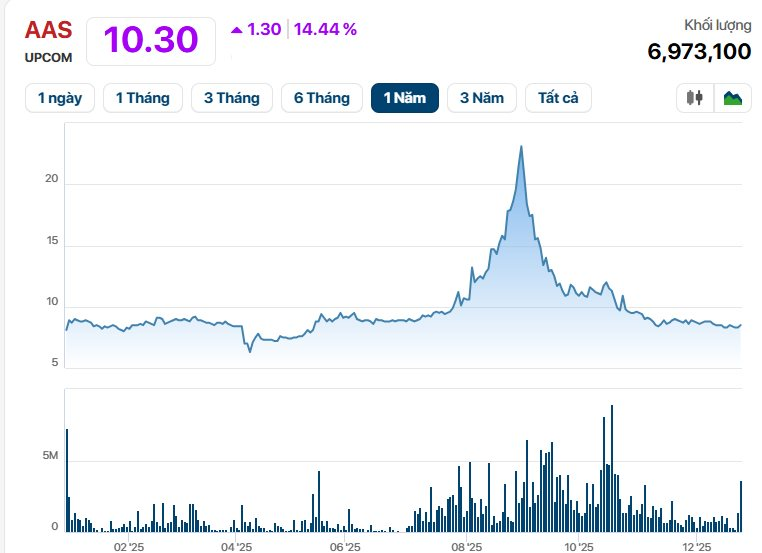Switch to the 1 Tháng range
762x553 pixels.
click(143, 98)
